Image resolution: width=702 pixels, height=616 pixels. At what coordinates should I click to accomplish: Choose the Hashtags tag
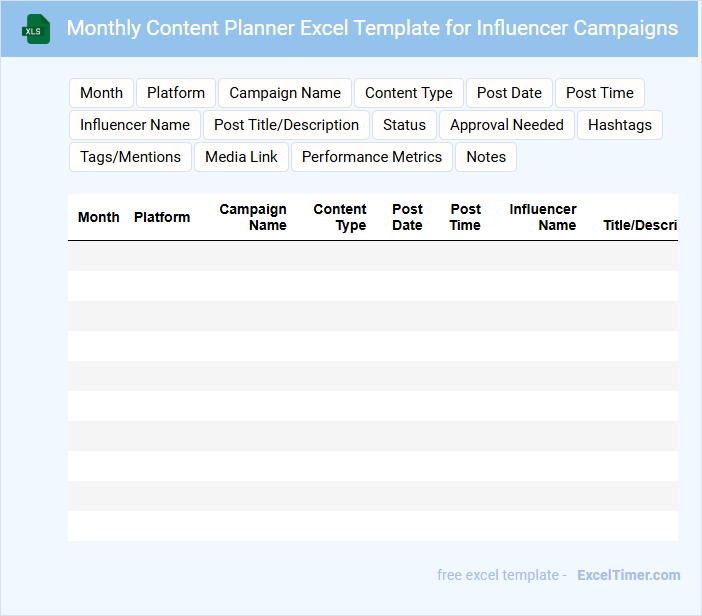(x=620, y=125)
